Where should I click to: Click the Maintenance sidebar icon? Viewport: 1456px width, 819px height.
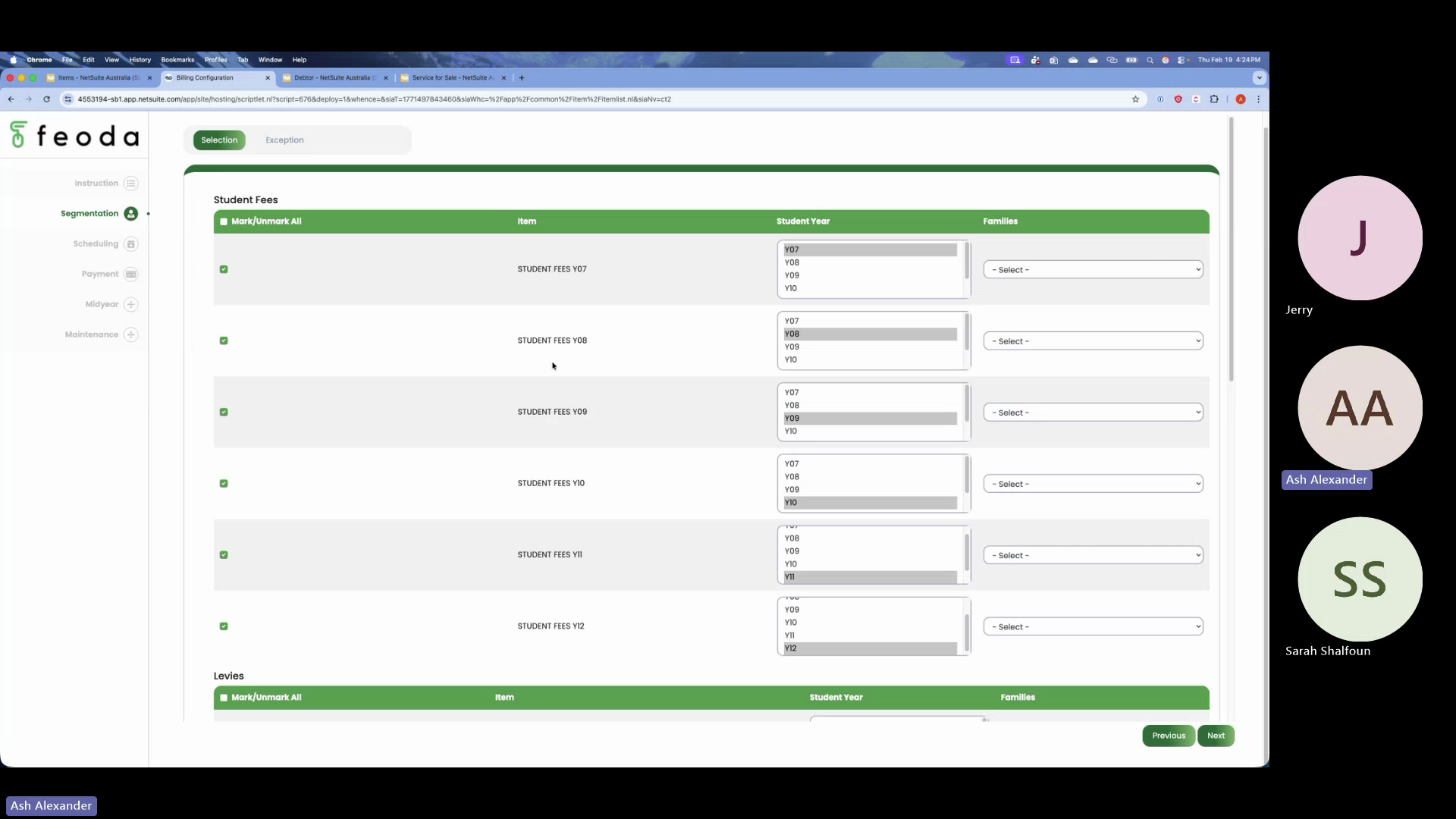click(x=130, y=334)
